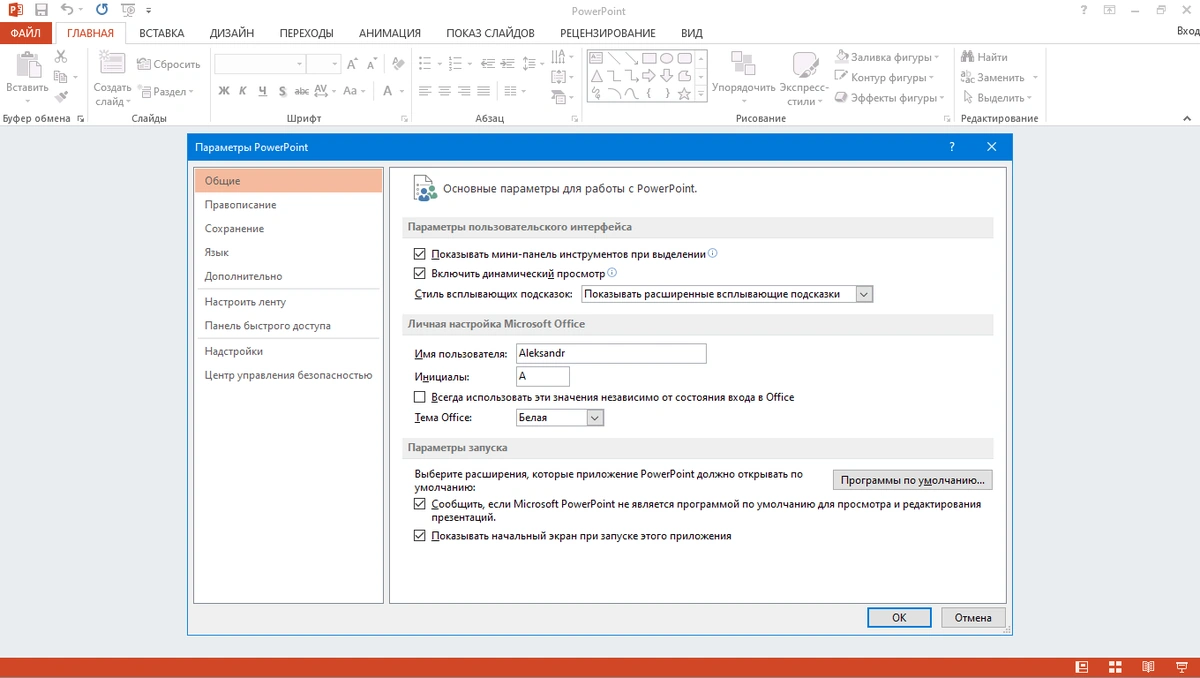Align text left icon

(x=424, y=91)
